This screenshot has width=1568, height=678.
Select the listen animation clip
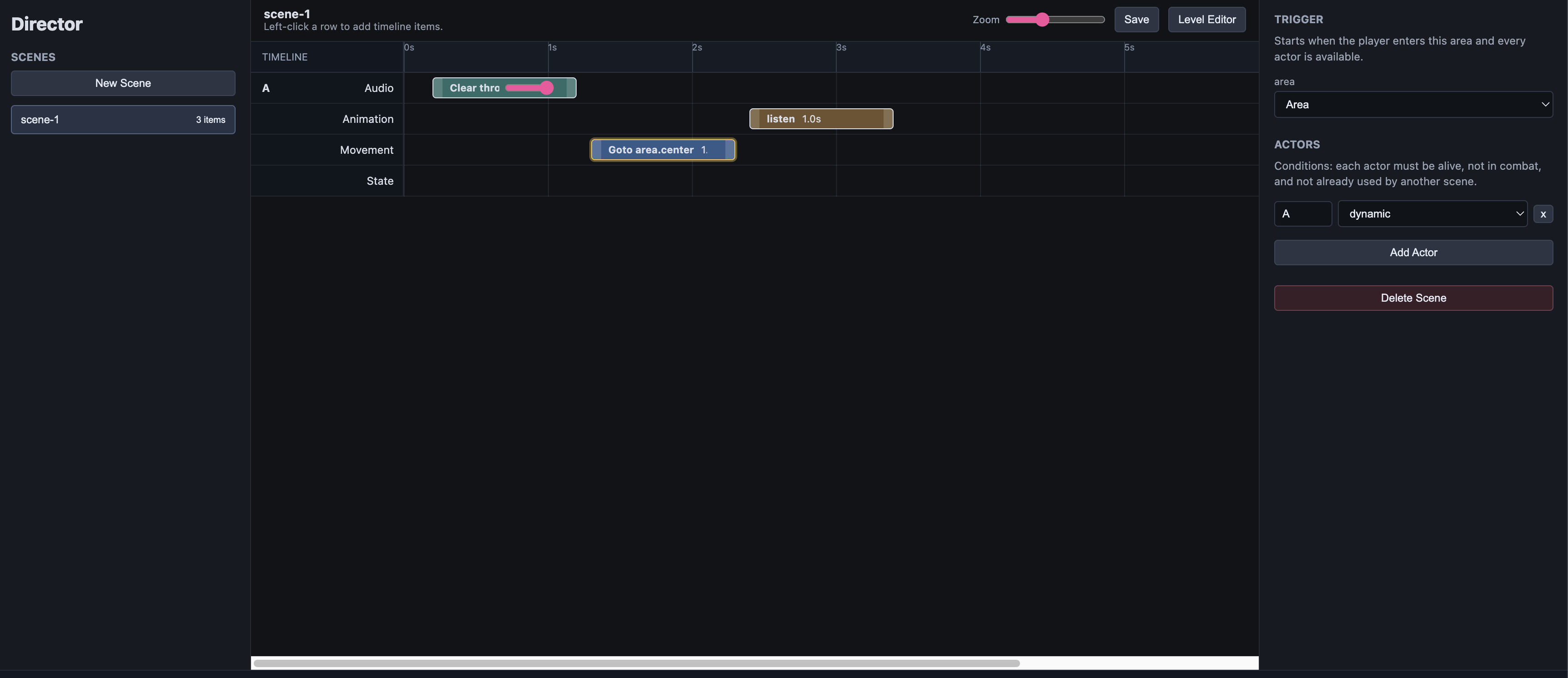tap(821, 119)
